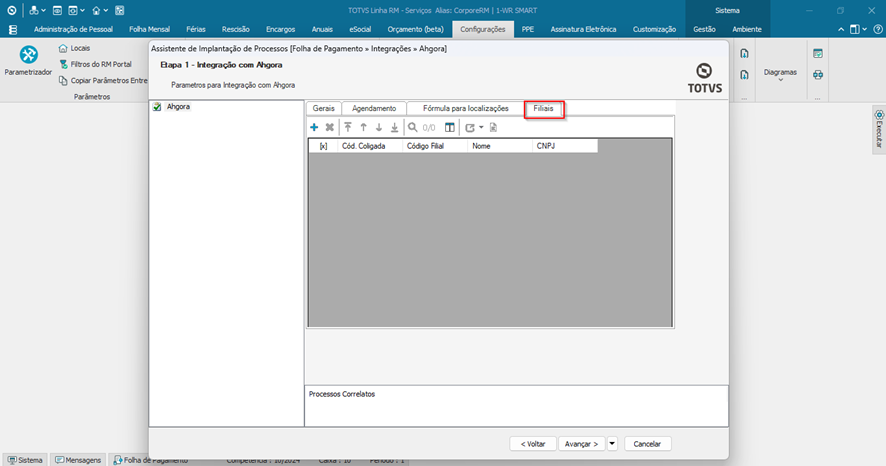Open Assinatura Eletrônica menu
The height and width of the screenshot is (466, 886).
[x=584, y=29]
